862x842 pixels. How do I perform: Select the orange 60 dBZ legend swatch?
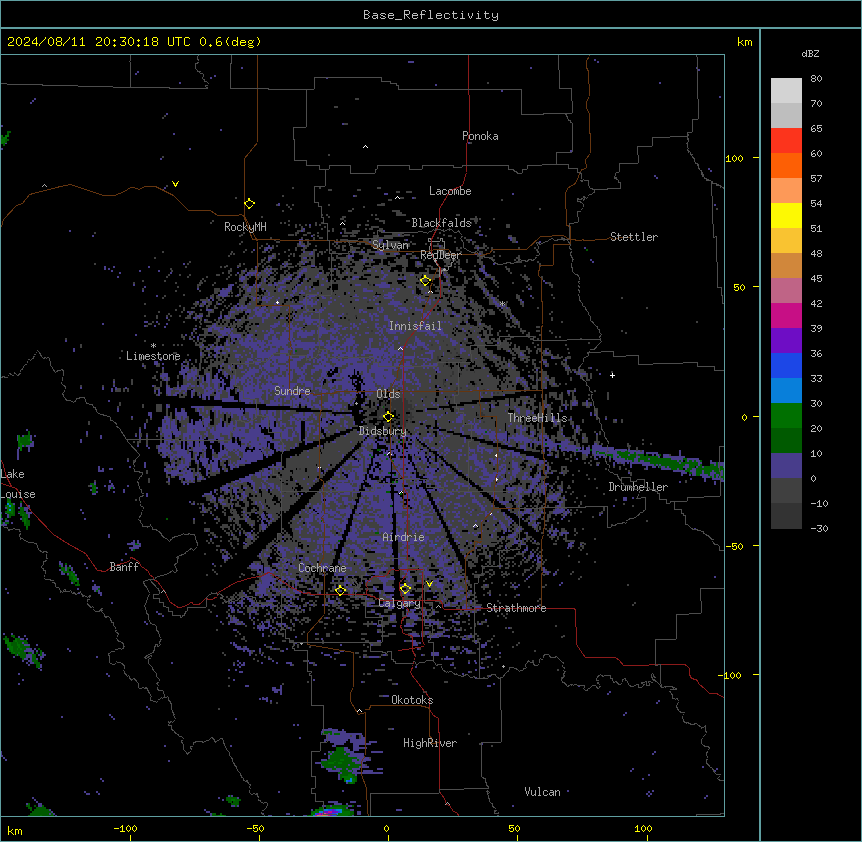pos(786,165)
